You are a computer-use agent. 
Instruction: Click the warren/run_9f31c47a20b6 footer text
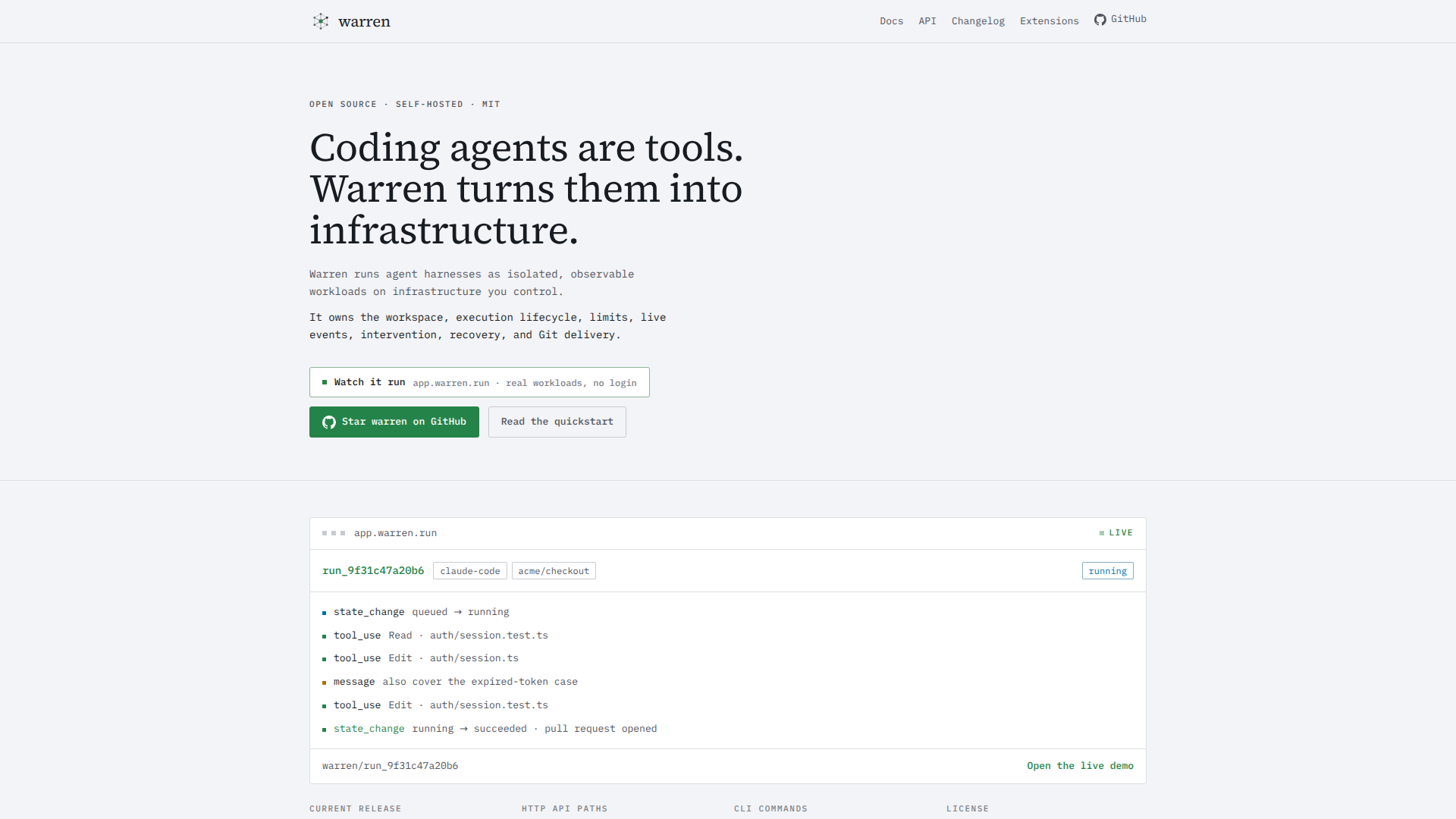coord(390,766)
